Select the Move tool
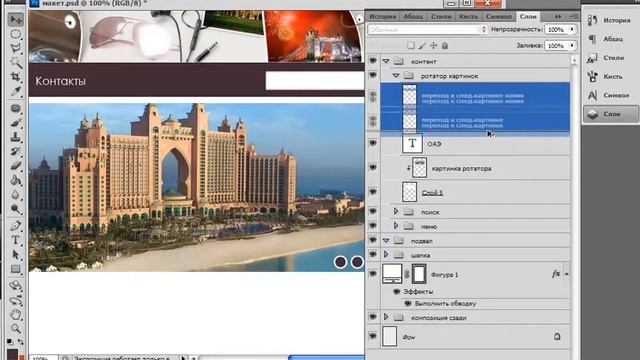The height and width of the screenshot is (360, 640). click(16, 19)
